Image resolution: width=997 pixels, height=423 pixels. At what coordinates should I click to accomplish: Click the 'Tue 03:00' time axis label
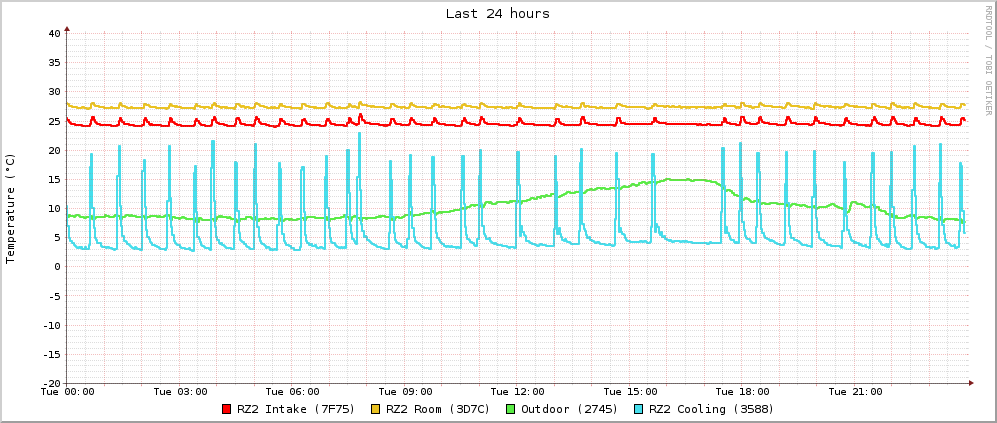(x=181, y=392)
